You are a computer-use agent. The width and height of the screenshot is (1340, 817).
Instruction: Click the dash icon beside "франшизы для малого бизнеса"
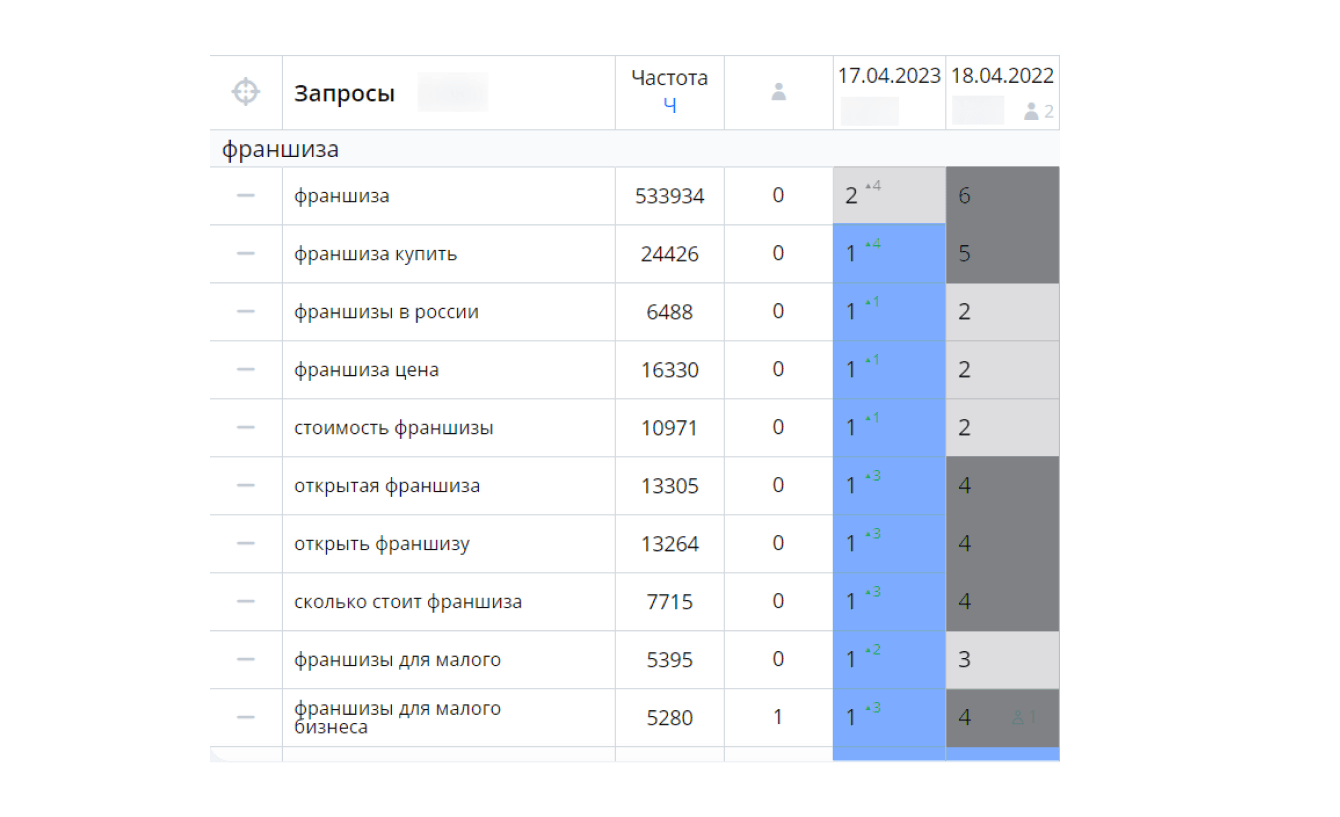pyautogui.click(x=246, y=718)
